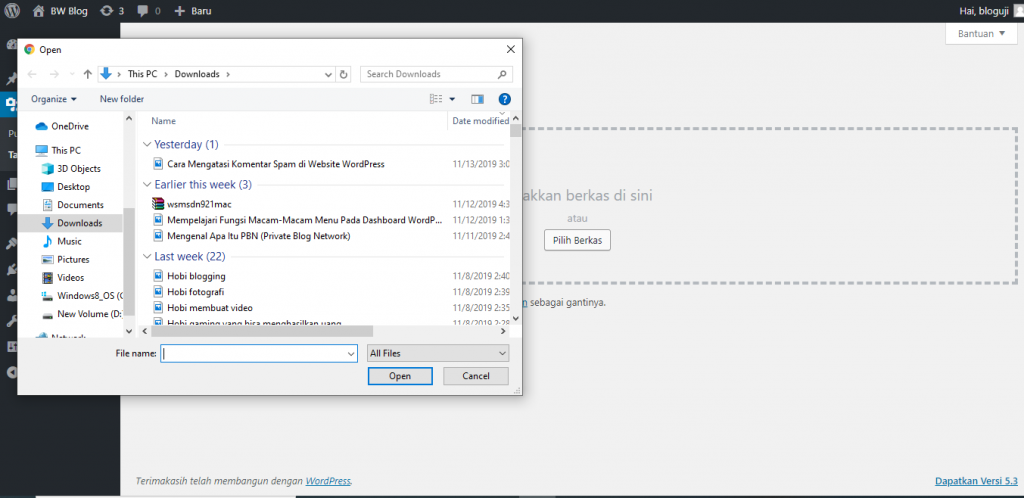1024x498 pixels.
Task: Open the Organize menu
Action: 54,99
